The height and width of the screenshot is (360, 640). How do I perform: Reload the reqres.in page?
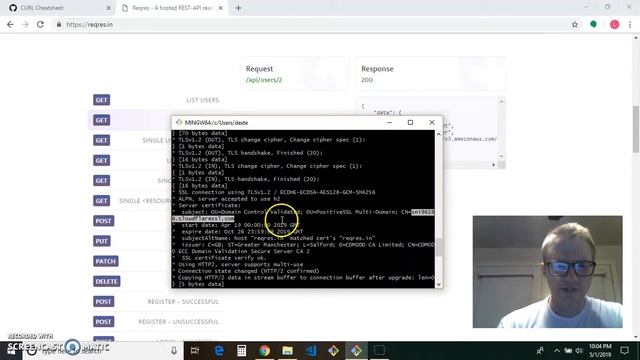coord(40,24)
